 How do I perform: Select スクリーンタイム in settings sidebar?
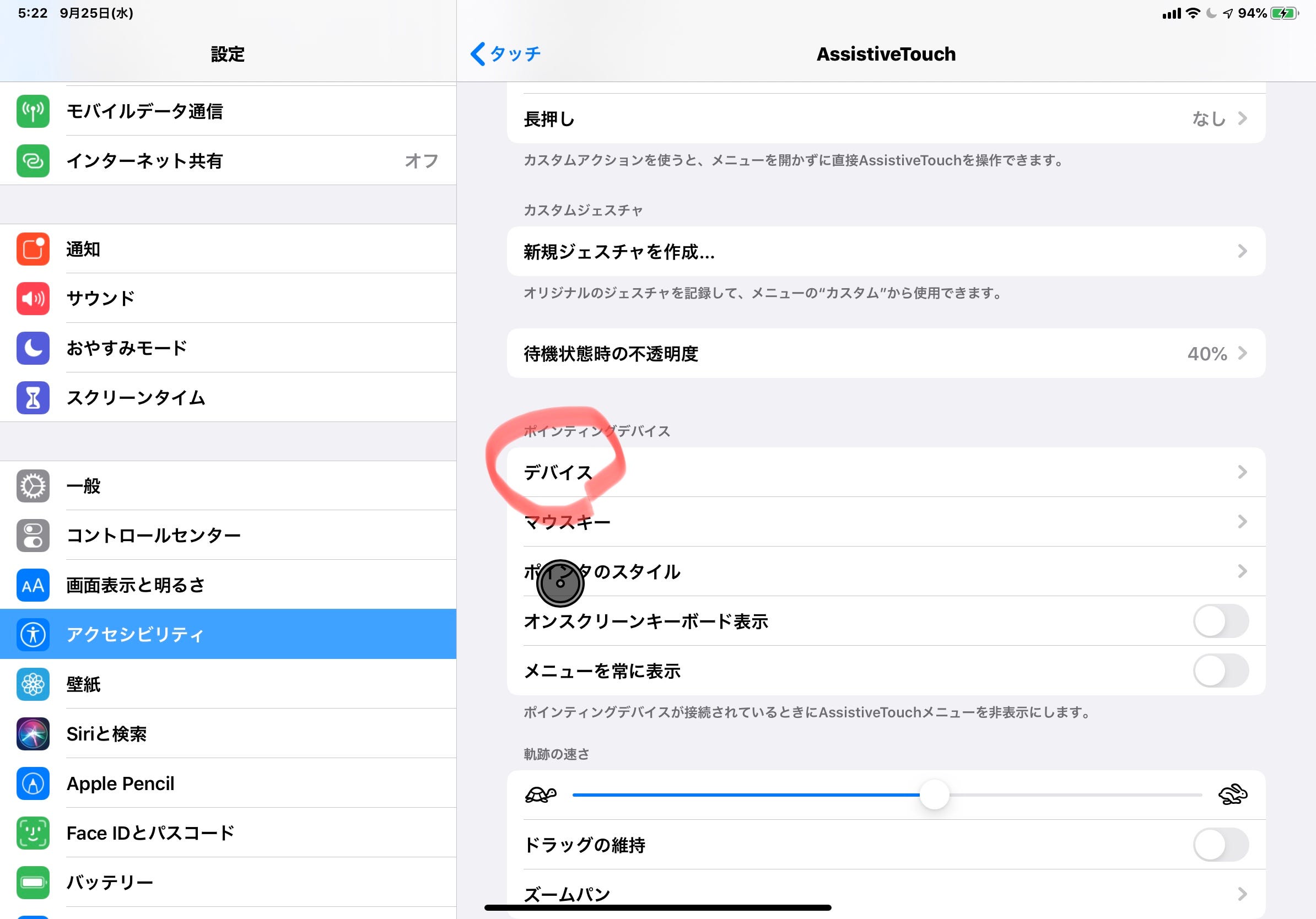tap(228, 398)
